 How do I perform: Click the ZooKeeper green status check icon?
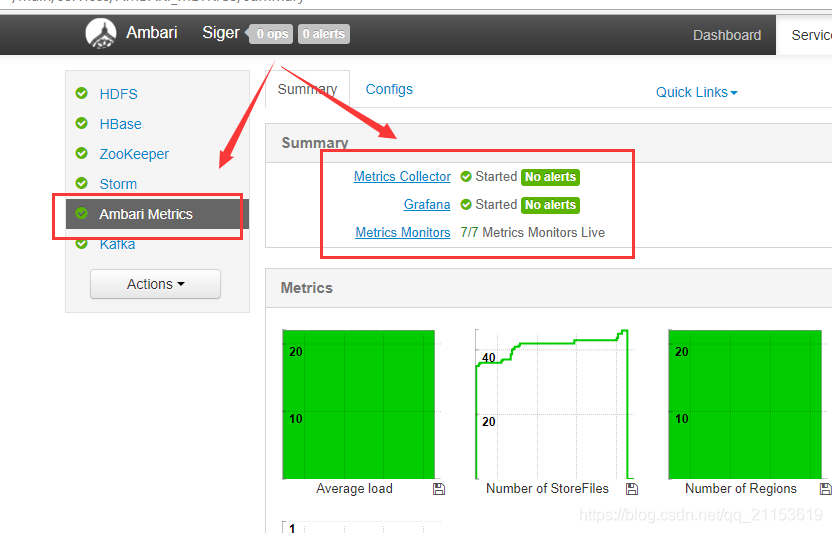point(82,153)
